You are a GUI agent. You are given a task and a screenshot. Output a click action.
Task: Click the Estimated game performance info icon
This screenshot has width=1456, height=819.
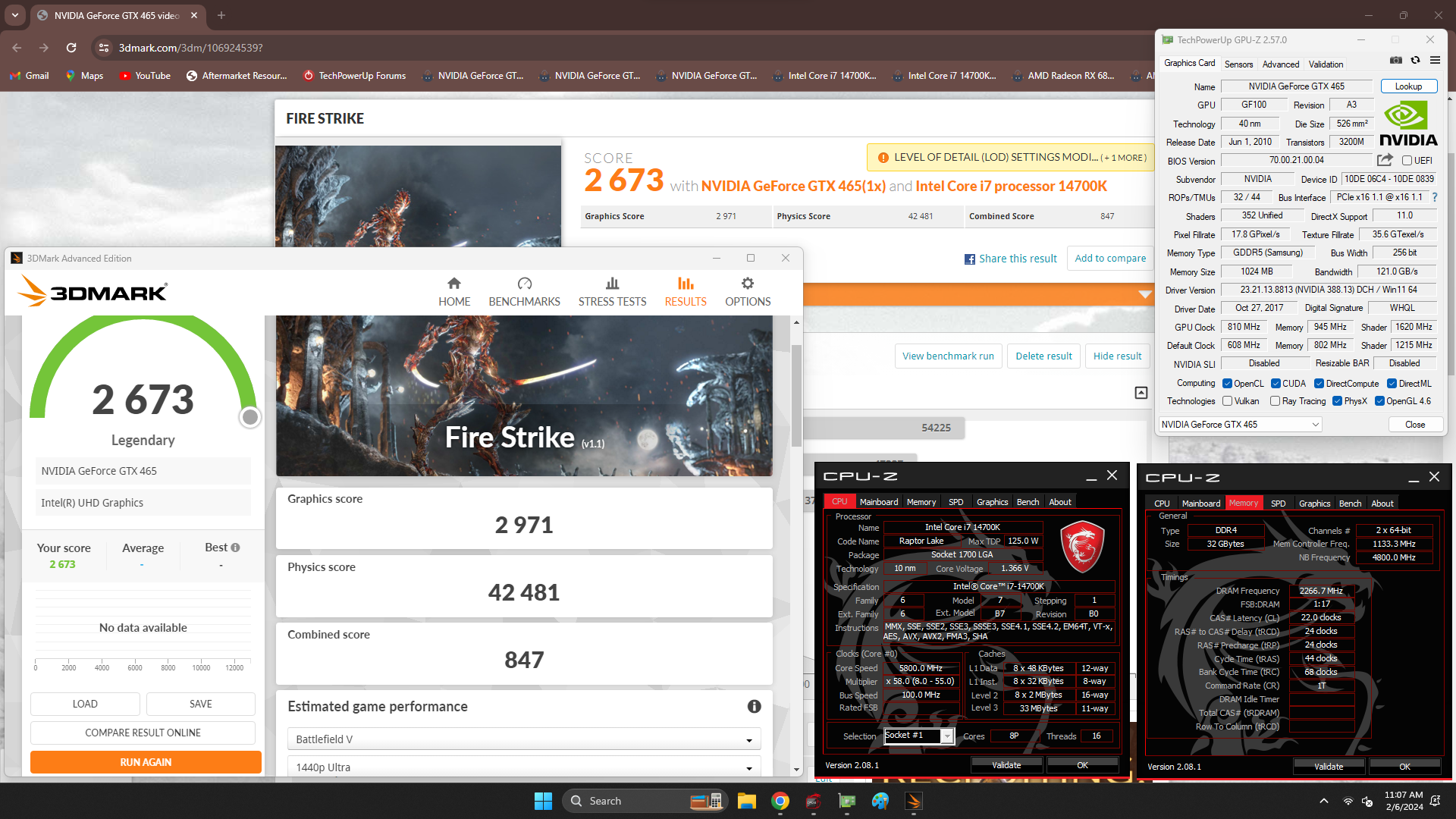[754, 707]
